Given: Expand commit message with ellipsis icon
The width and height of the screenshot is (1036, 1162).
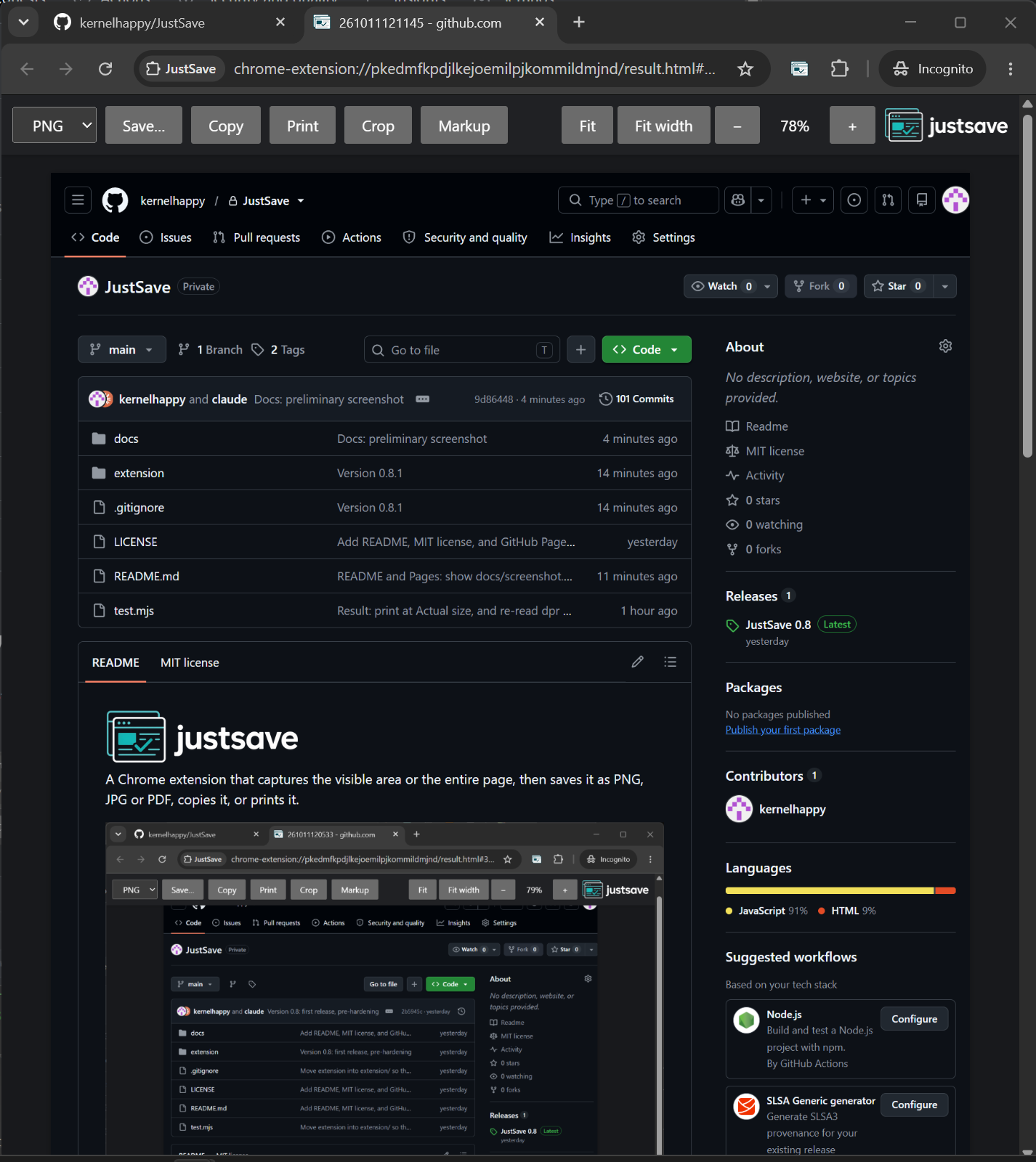Looking at the screenshot, I should click(x=423, y=399).
